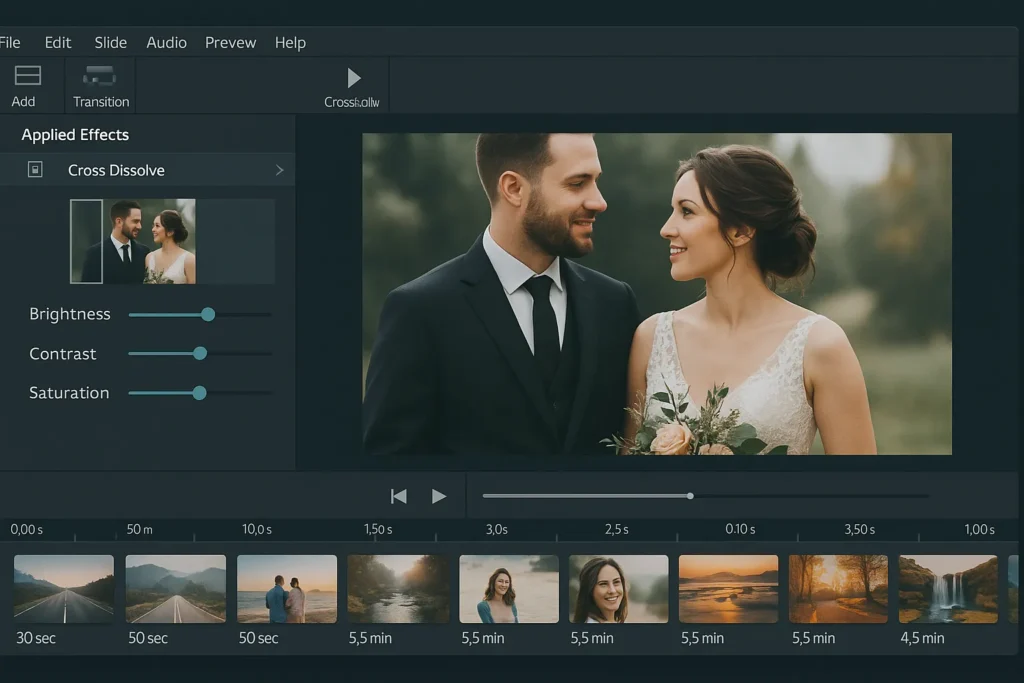Adjust the Brightness slider handle

click(x=208, y=314)
